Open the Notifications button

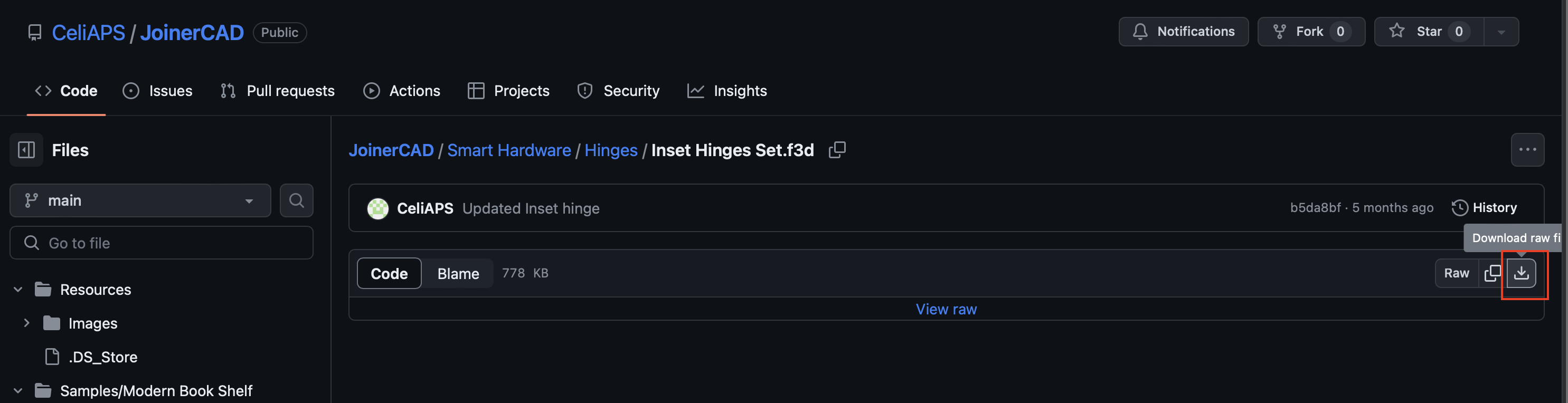(x=1183, y=32)
